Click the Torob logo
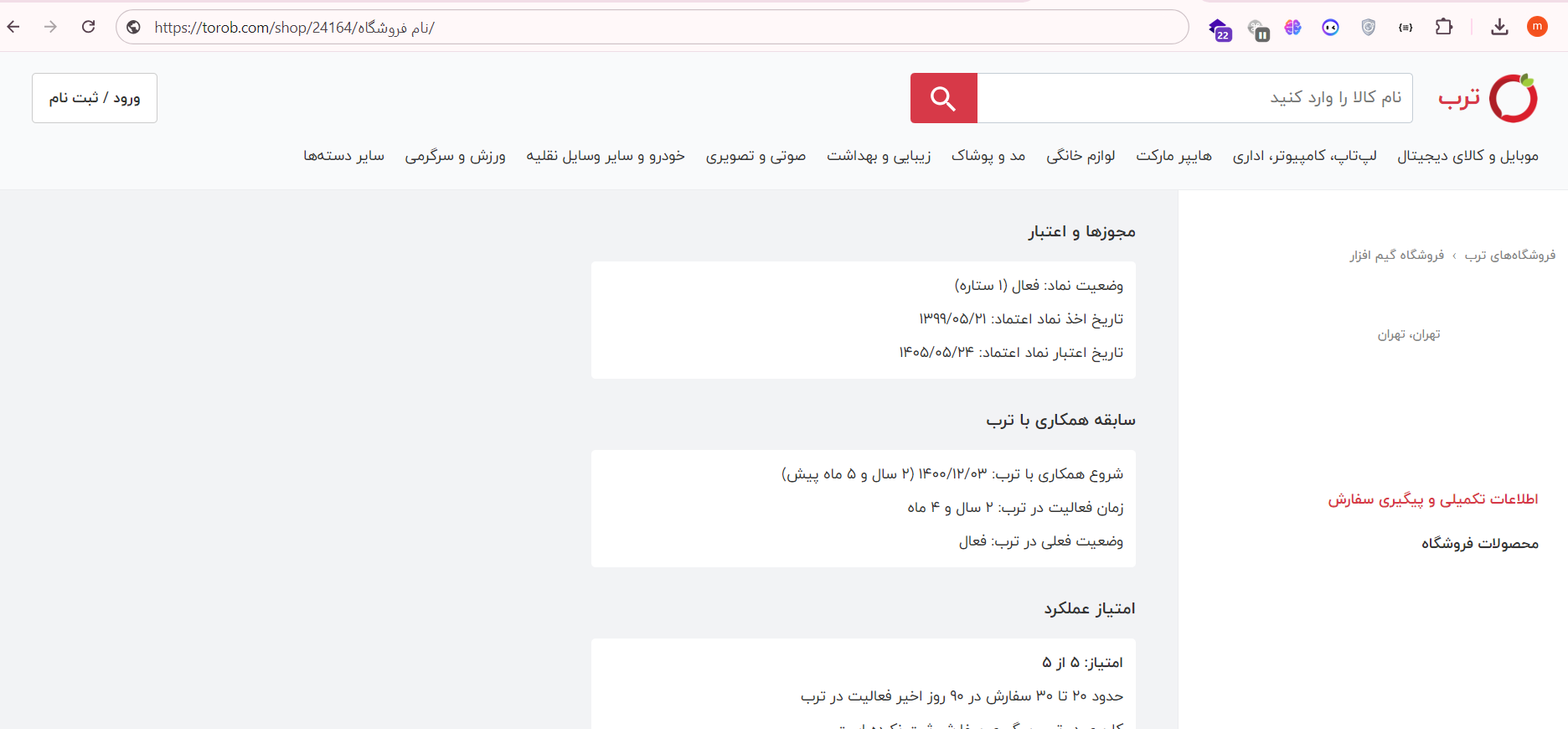The height and width of the screenshot is (729, 1568). (1488, 98)
